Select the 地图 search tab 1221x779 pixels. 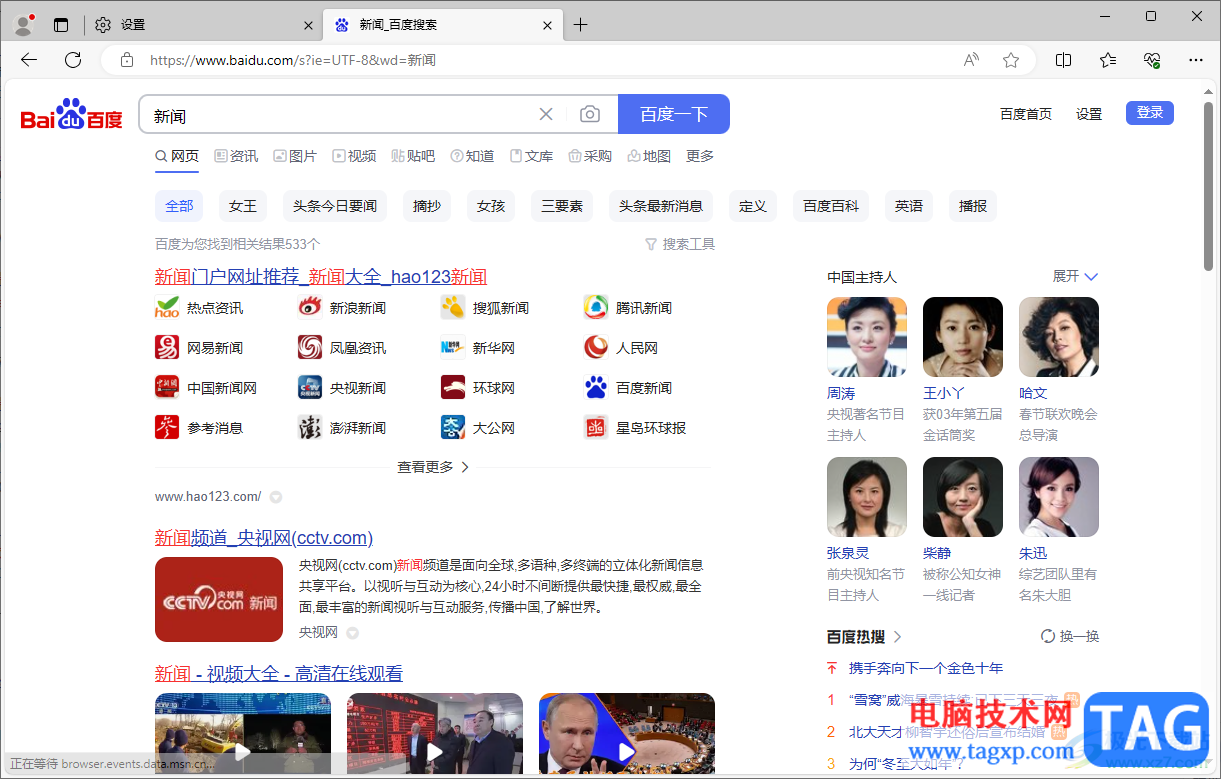(649, 156)
